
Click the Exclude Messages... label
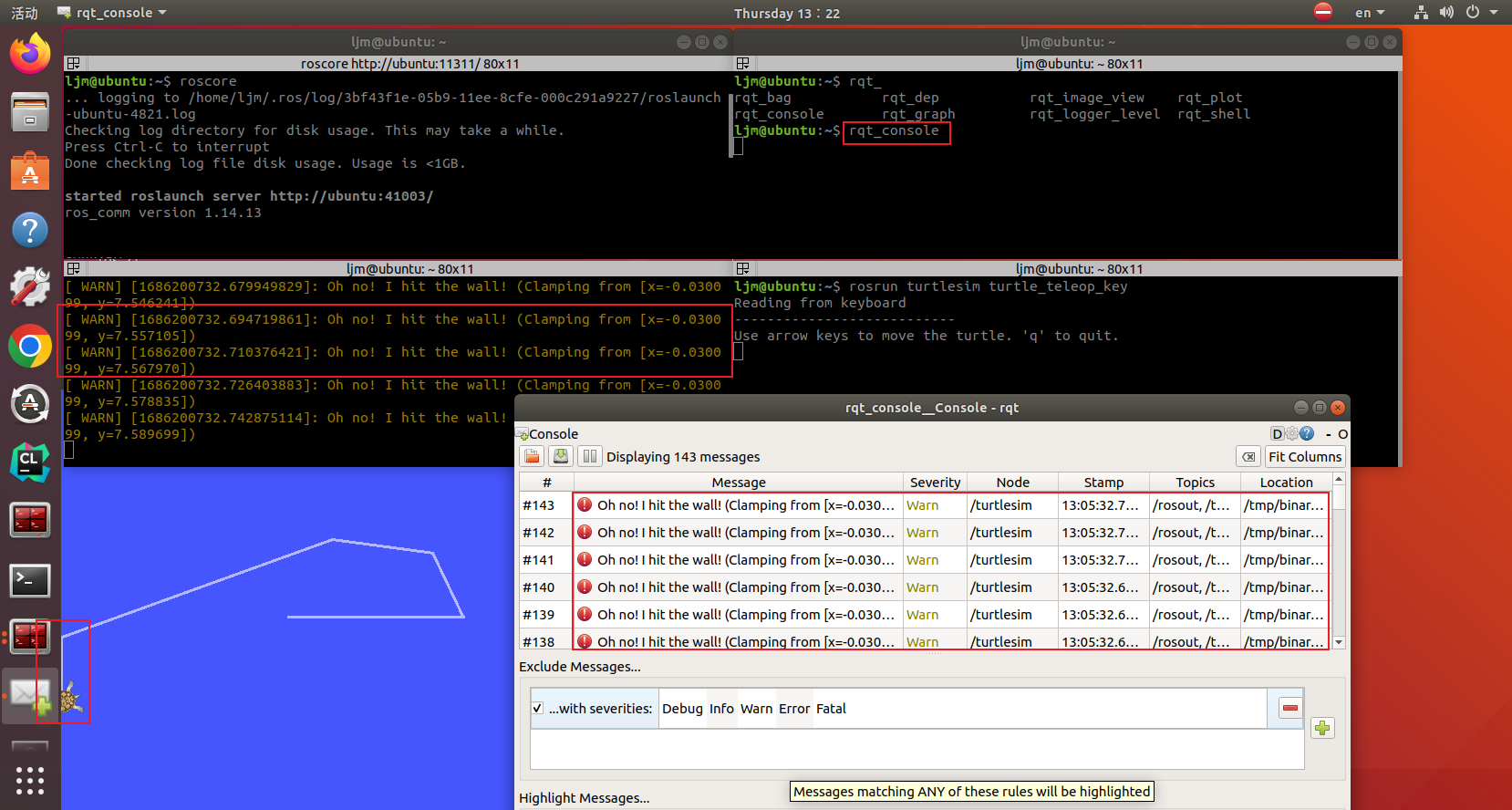tap(580, 667)
